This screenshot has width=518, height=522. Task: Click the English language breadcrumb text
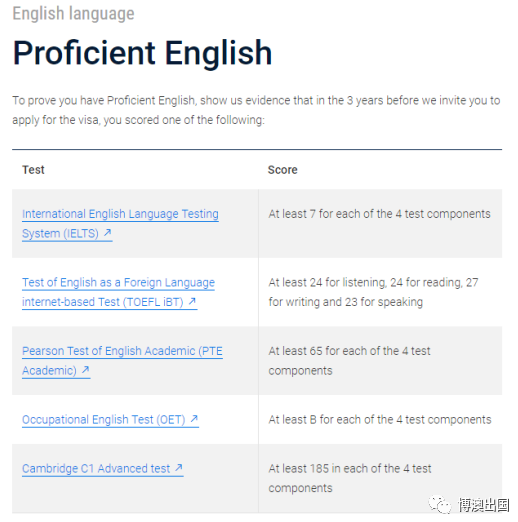pyautogui.click(x=73, y=14)
